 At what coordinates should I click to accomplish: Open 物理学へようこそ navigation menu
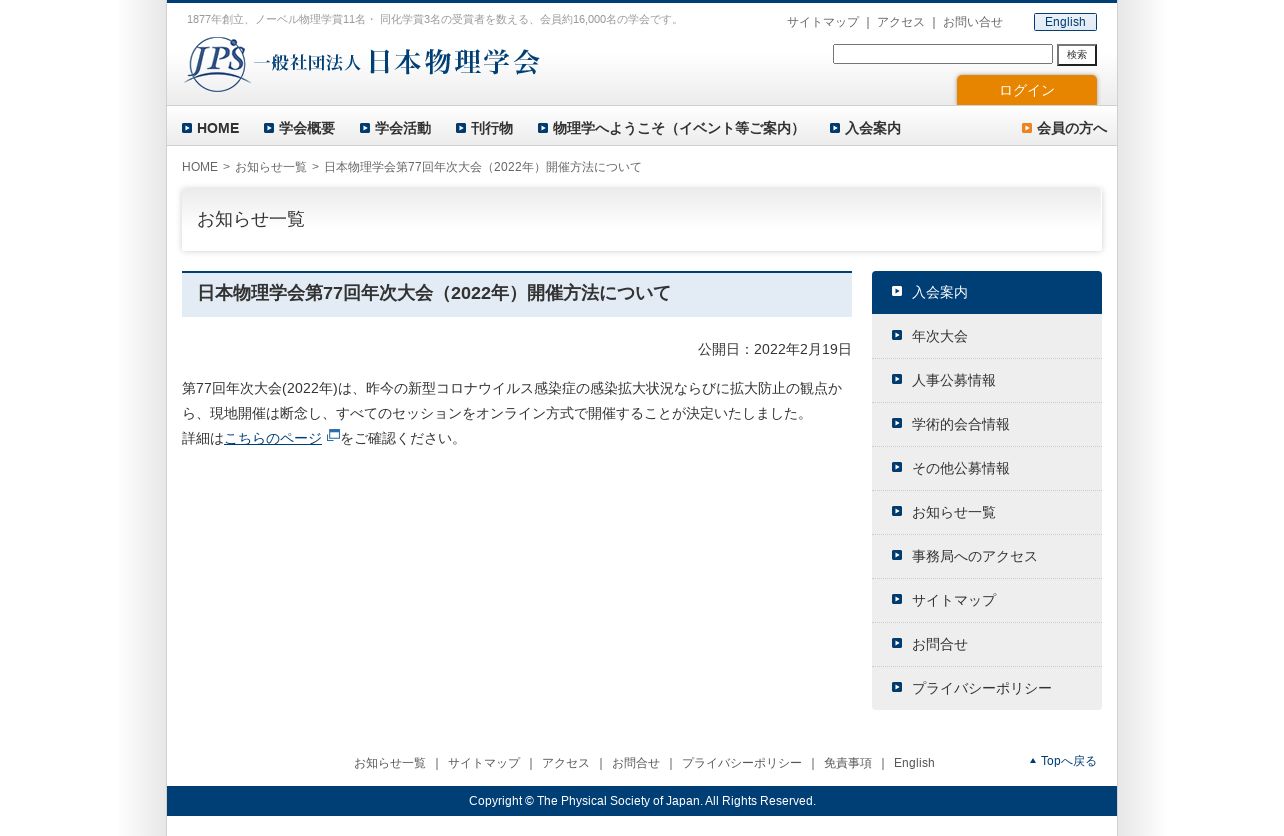(672, 128)
